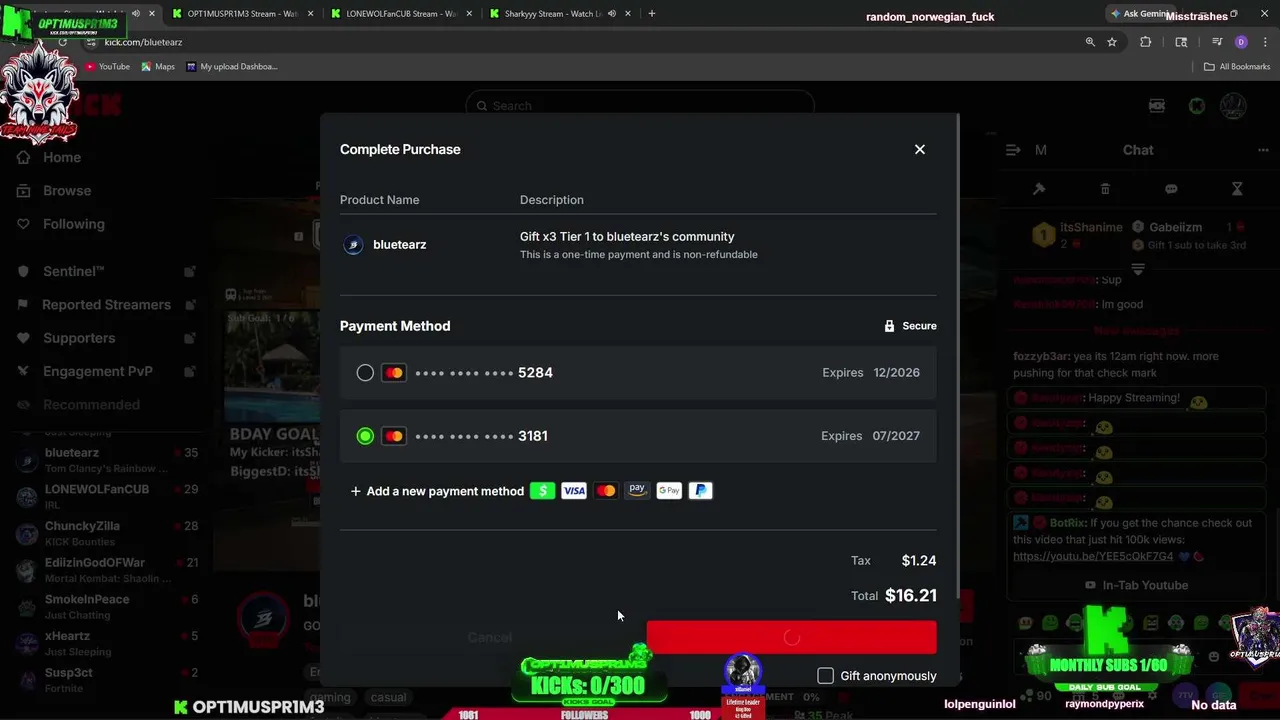Click the In-Tab Youtube button
Image resolution: width=1280 pixels, height=720 pixels.
[1137, 585]
